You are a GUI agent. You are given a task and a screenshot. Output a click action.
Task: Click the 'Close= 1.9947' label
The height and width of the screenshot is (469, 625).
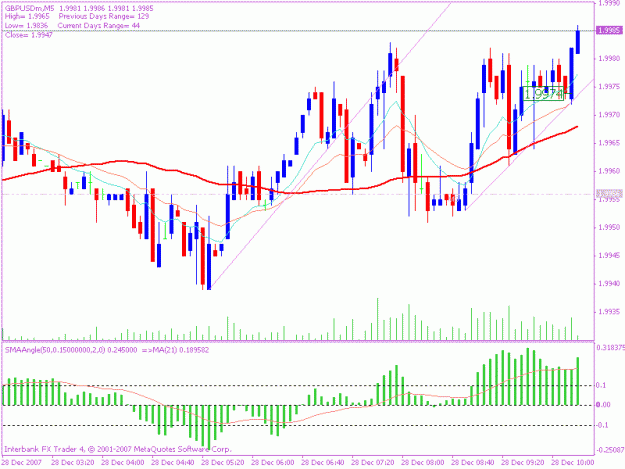[29, 35]
